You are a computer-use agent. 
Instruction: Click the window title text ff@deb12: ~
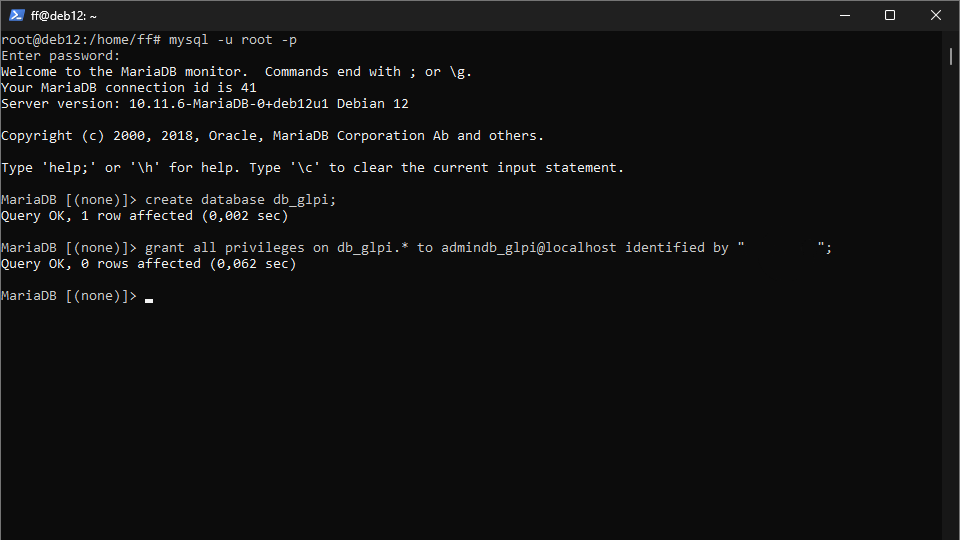point(64,15)
